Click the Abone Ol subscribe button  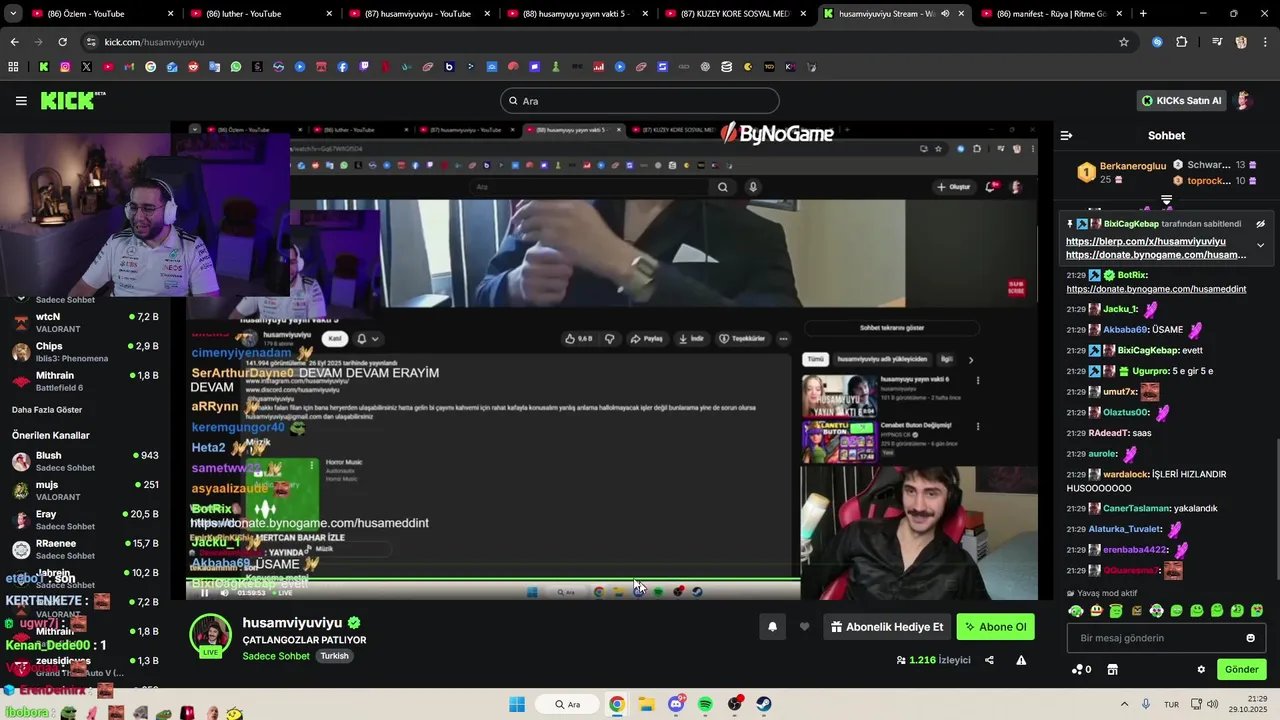[x=995, y=627]
